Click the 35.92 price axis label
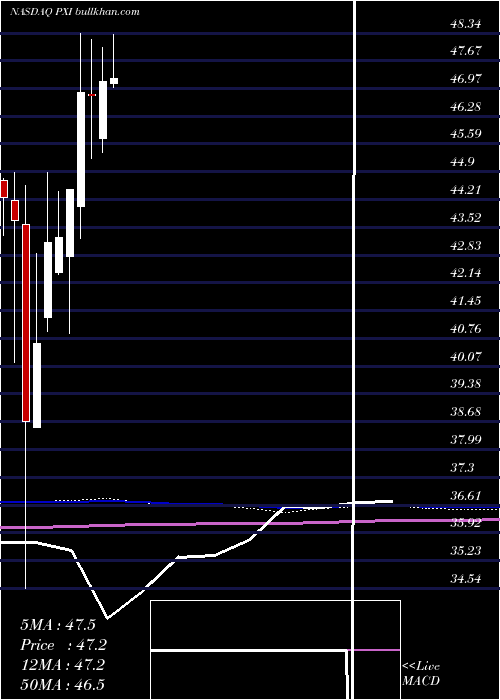Viewport: 500px width, 700px height. pyautogui.click(x=466, y=523)
